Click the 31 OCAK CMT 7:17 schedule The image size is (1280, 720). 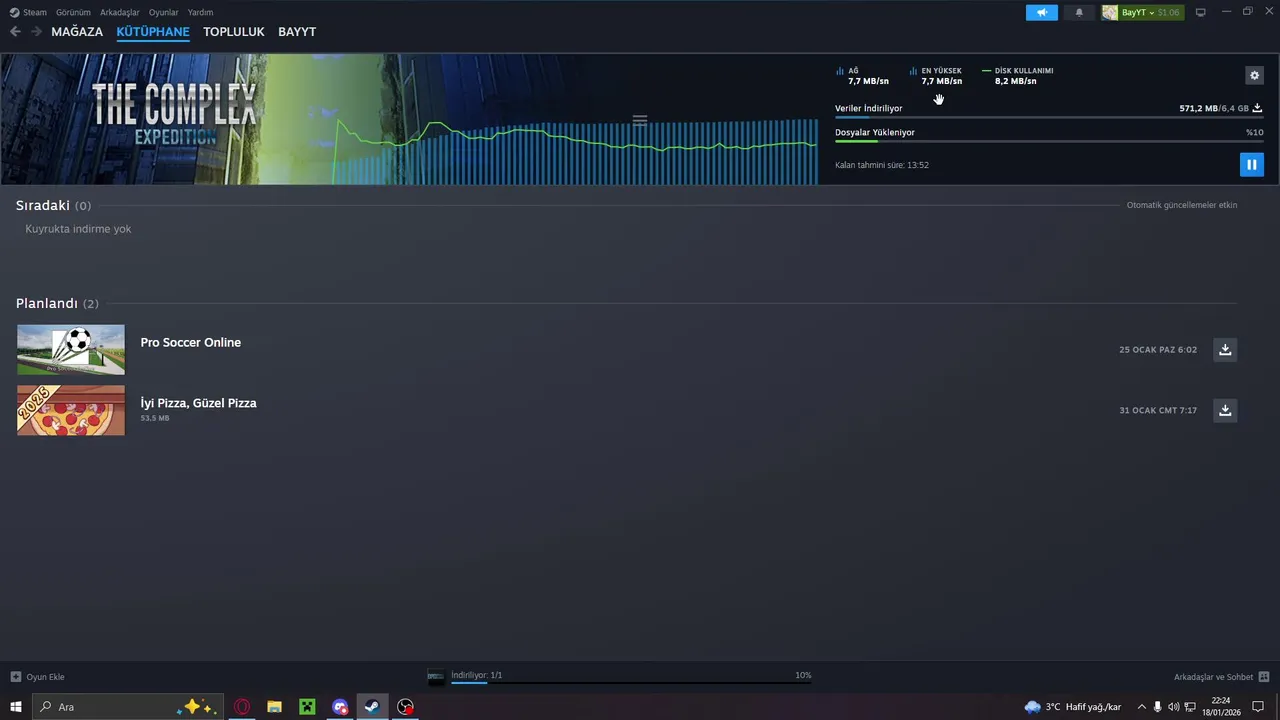click(x=1158, y=410)
